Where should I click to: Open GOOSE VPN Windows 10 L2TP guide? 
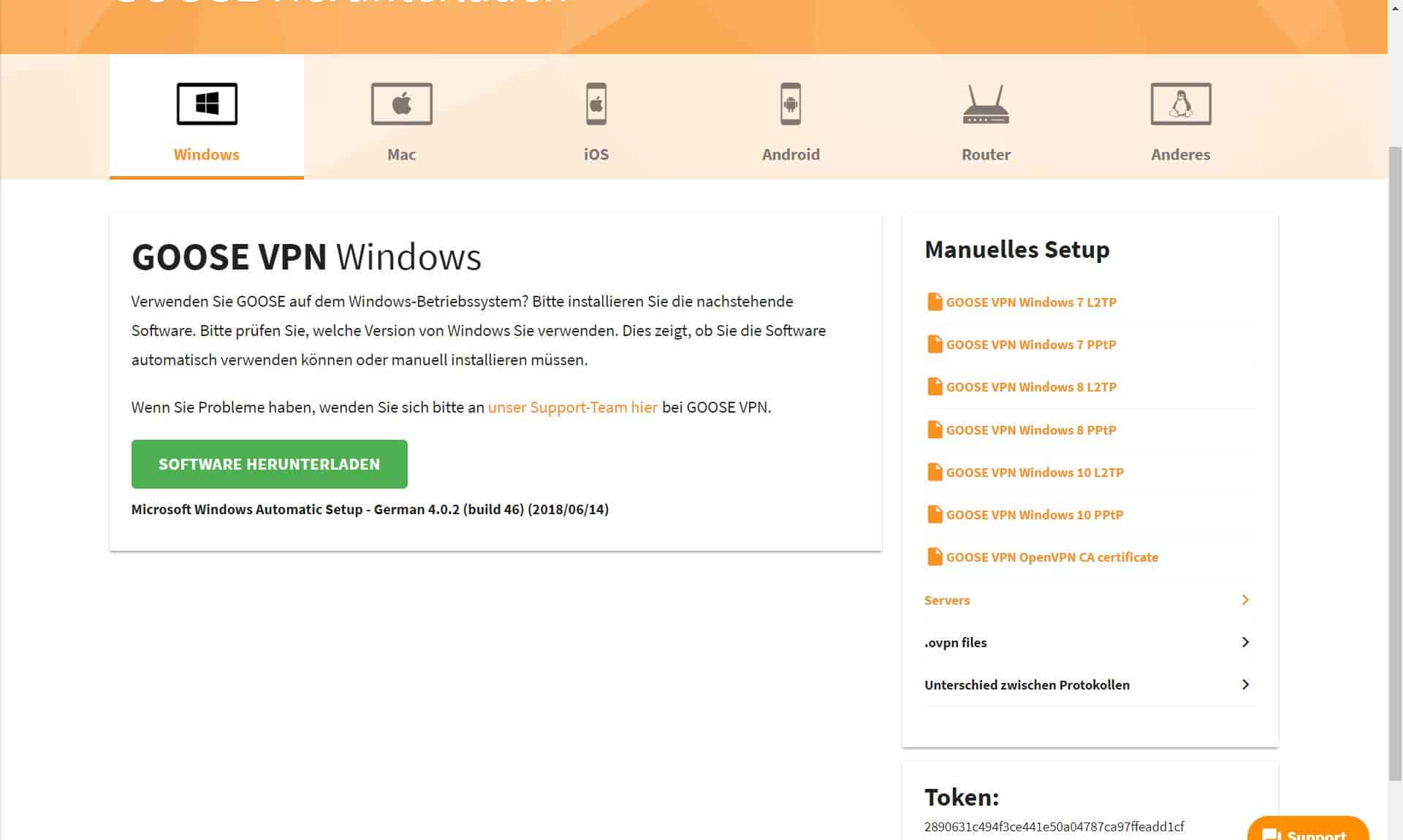click(1035, 473)
